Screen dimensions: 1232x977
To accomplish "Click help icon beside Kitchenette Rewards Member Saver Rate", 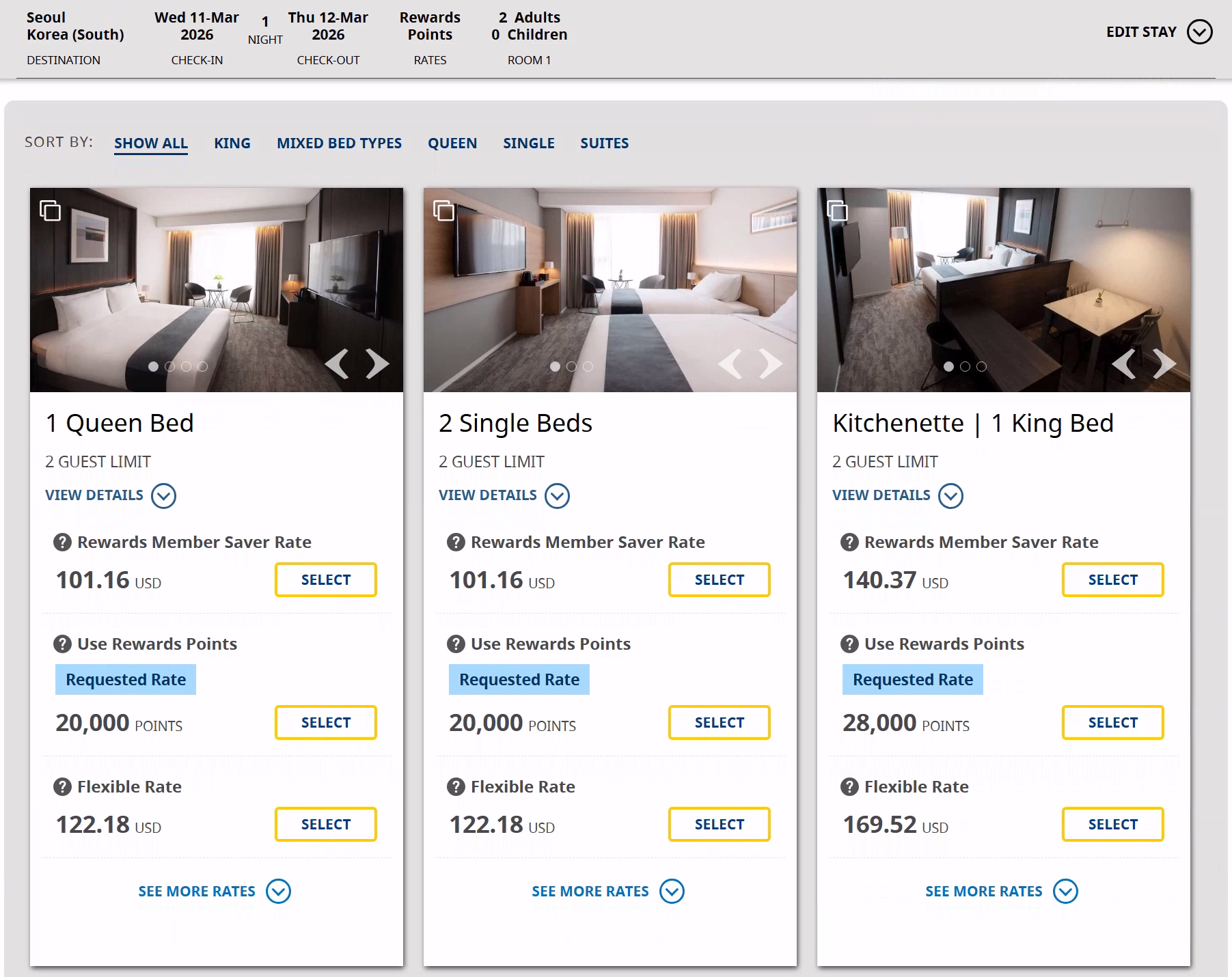I will (849, 542).
